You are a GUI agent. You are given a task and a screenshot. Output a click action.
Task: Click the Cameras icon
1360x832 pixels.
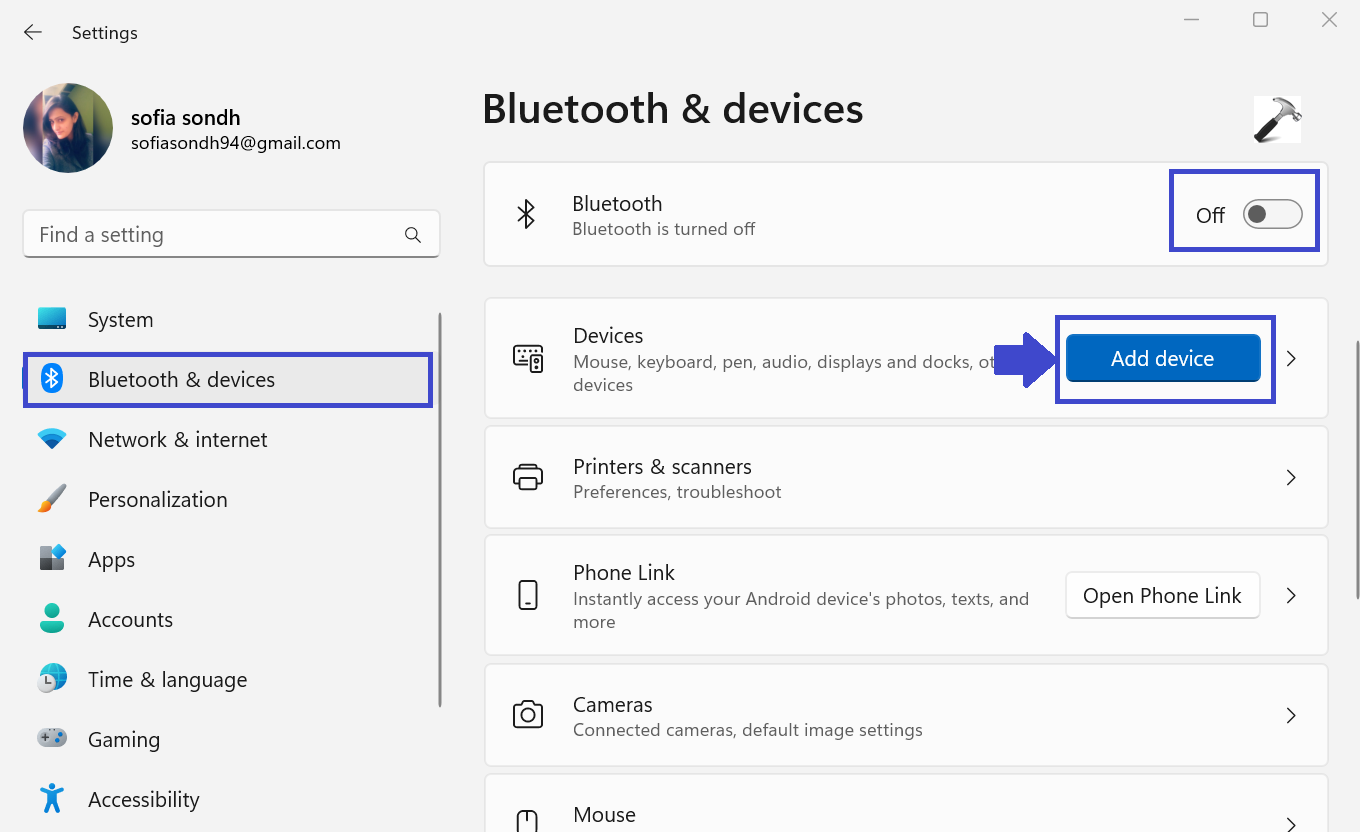coord(528,715)
